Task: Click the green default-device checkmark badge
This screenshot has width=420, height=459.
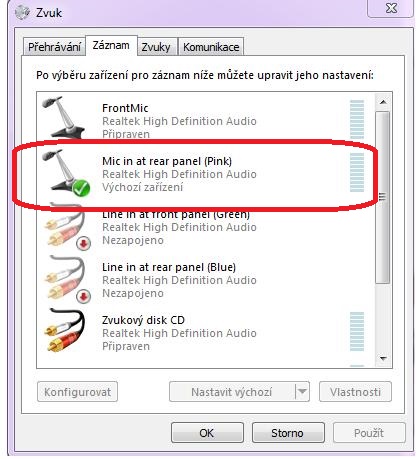Action: tap(81, 188)
